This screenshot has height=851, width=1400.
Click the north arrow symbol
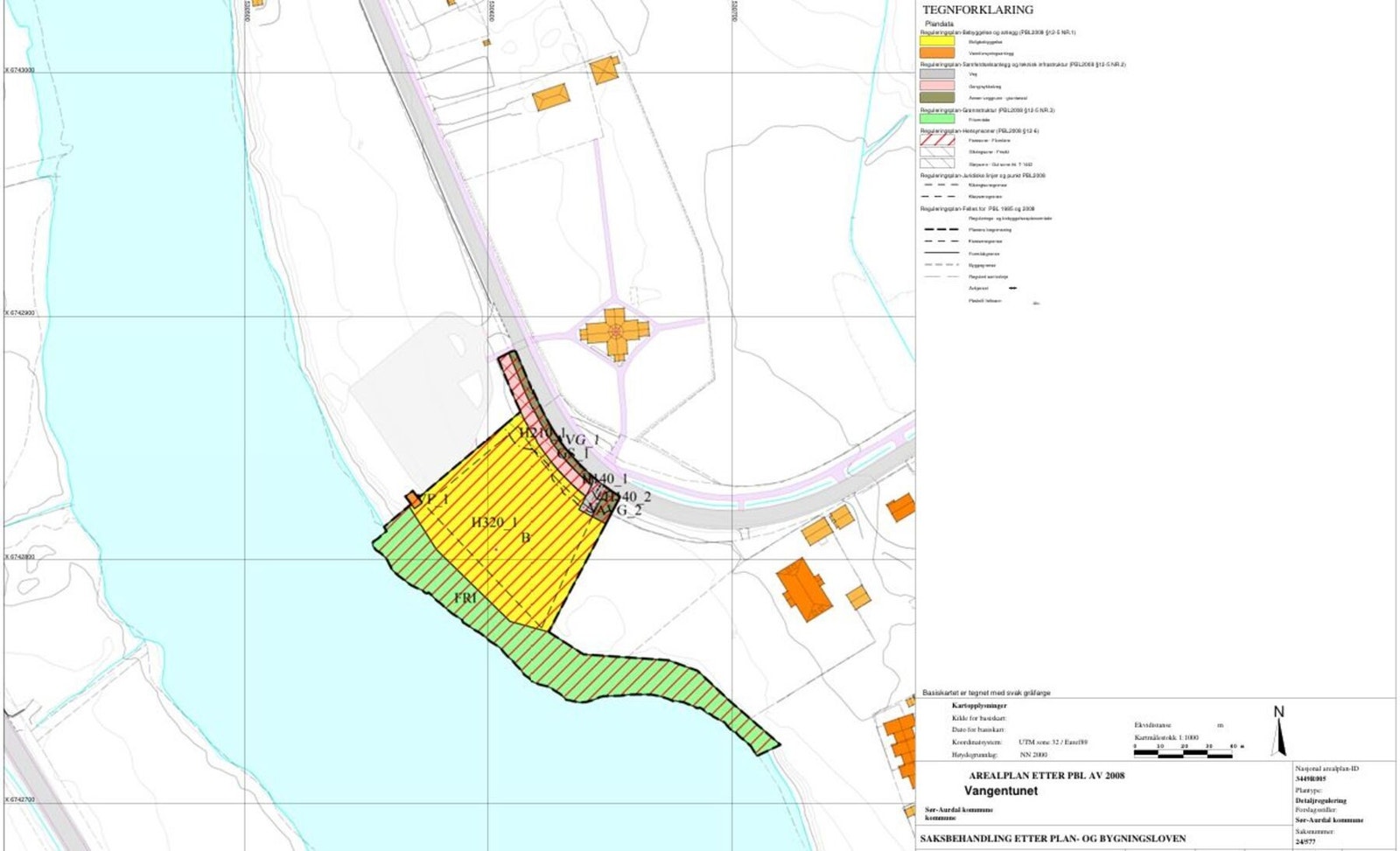coord(1279,733)
